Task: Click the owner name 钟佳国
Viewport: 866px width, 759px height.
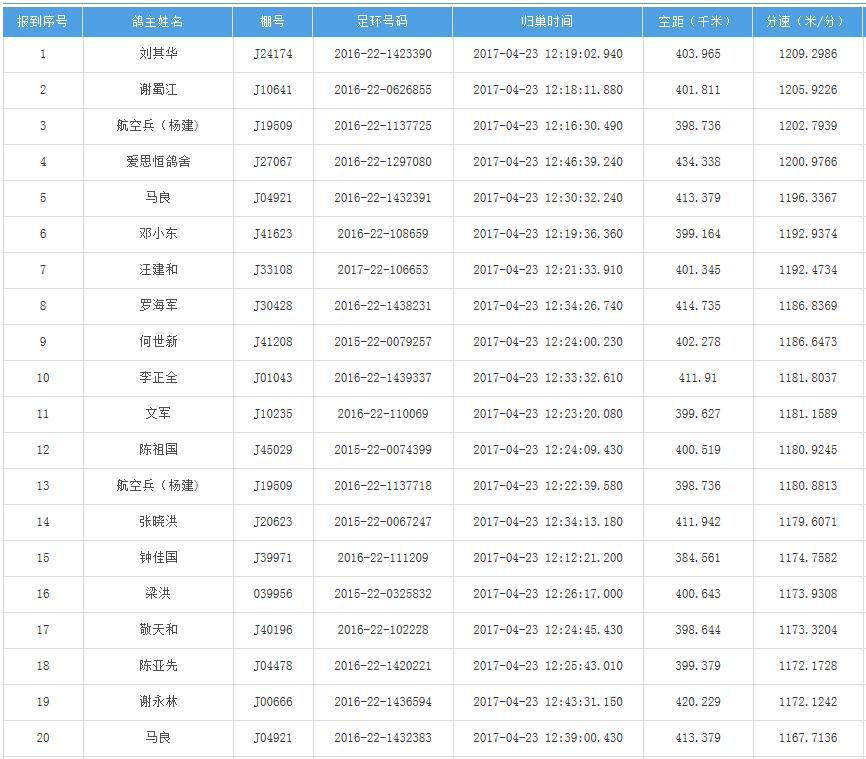Action: [x=157, y=558]
